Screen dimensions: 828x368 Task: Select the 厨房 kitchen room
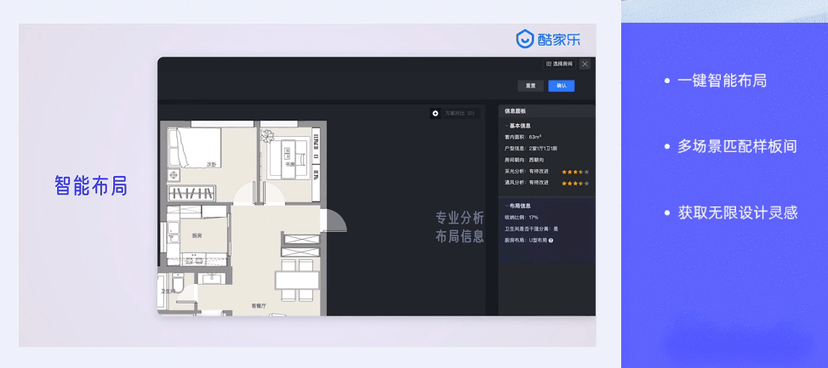204,235
